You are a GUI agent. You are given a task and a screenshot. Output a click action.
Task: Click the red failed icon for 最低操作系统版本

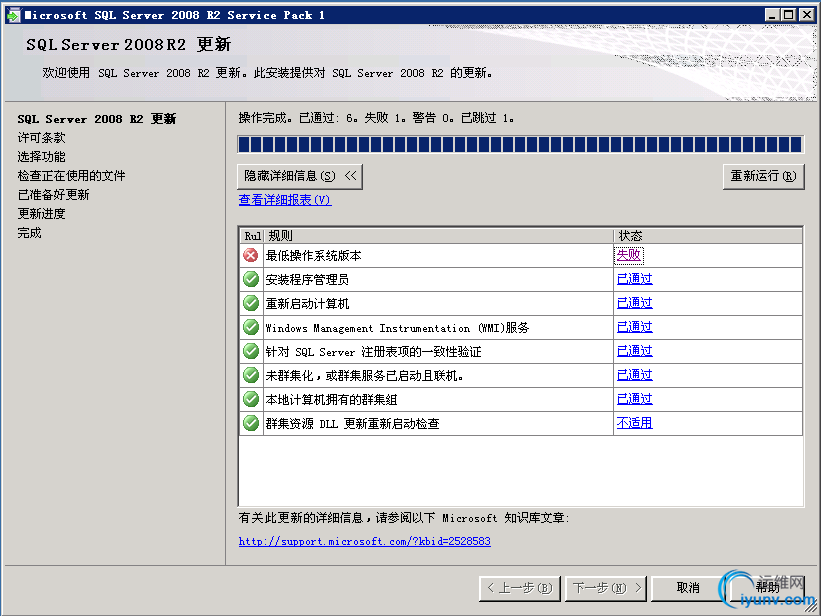click(251, 255)
